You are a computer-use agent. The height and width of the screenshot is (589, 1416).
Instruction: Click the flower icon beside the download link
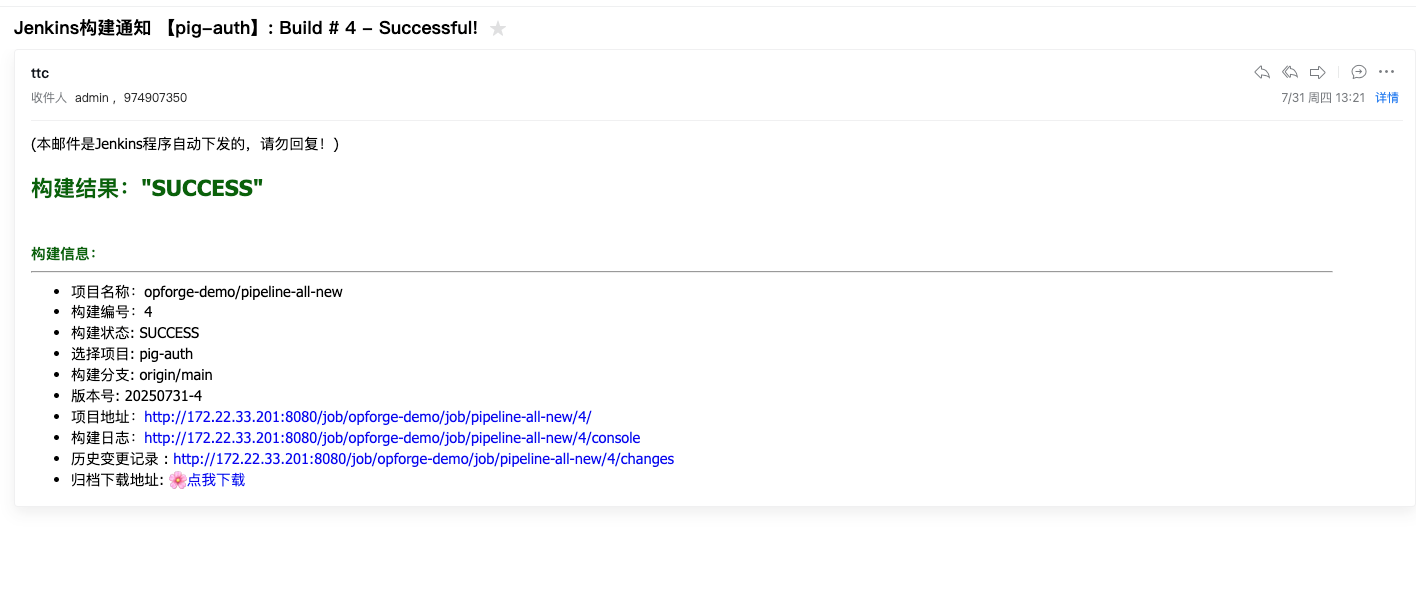[177, 480]
